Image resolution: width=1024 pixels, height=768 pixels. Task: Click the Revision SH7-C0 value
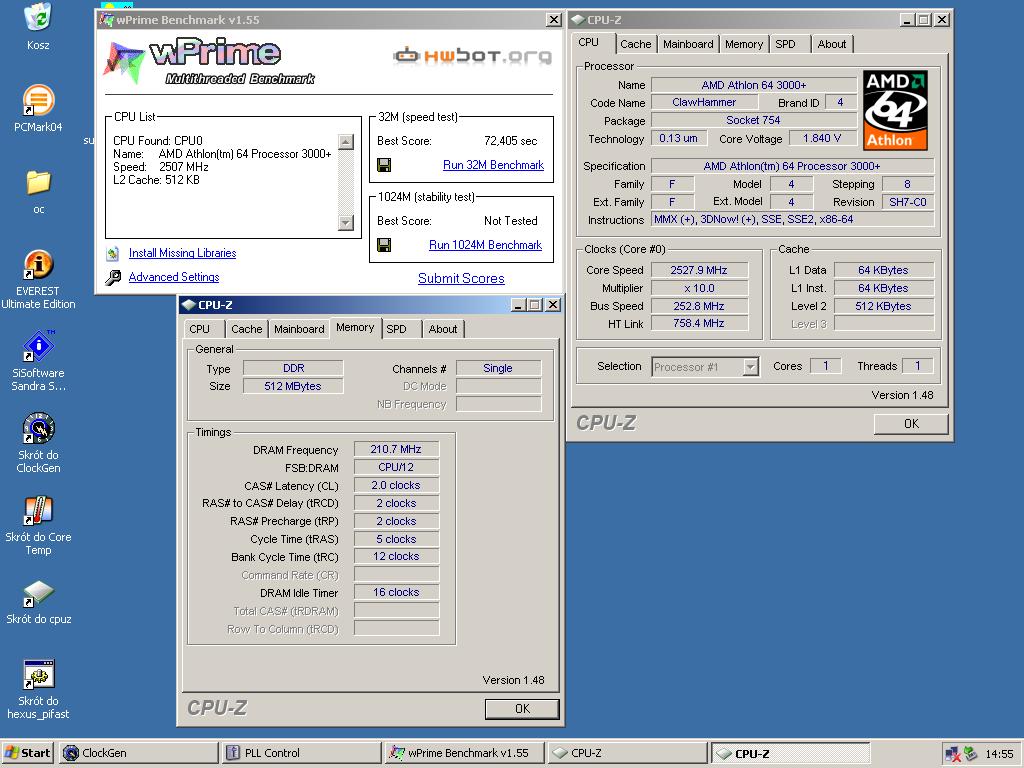coord(908,202)
